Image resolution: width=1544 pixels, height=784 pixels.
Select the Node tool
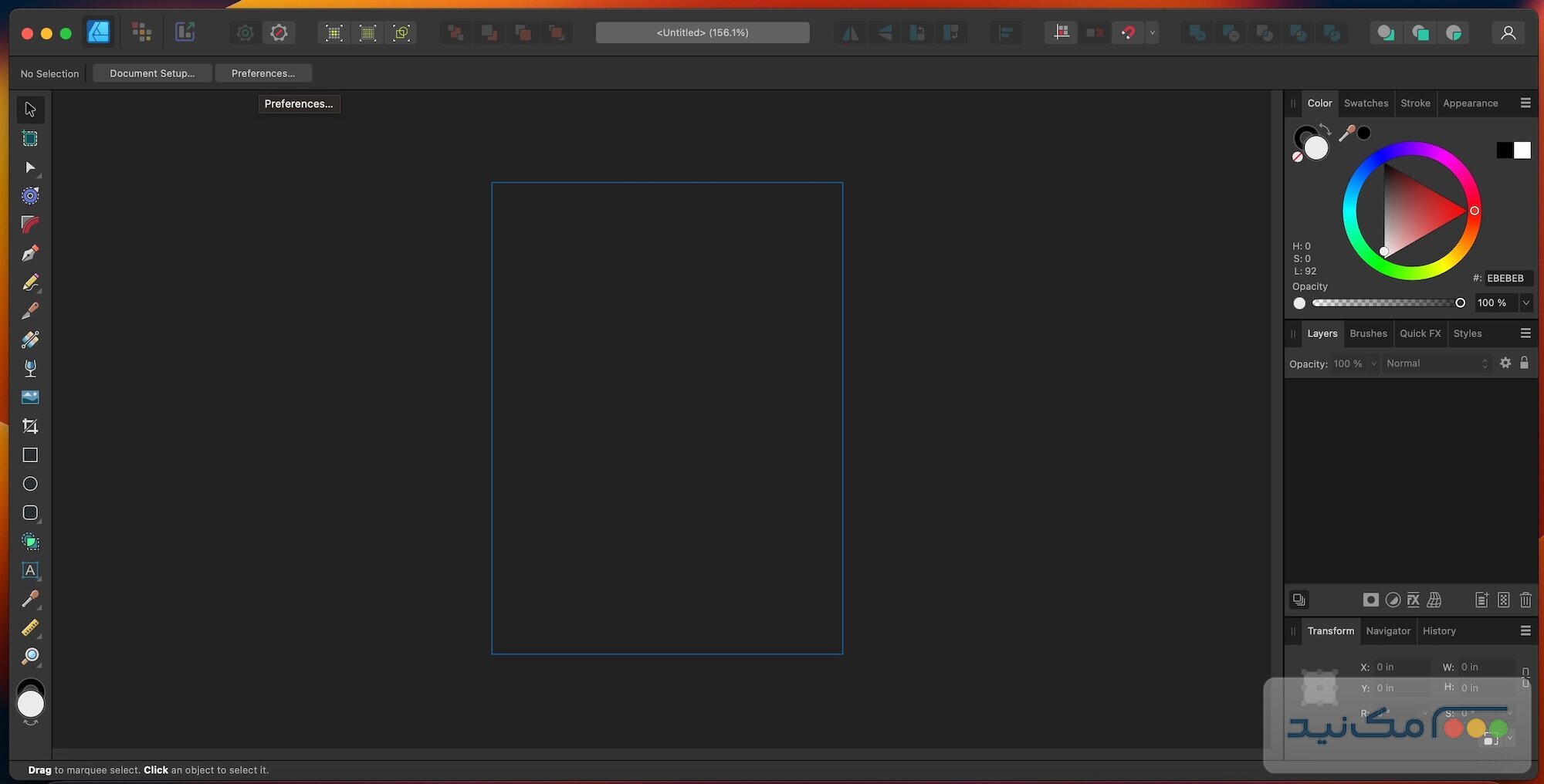pos(30,168)
